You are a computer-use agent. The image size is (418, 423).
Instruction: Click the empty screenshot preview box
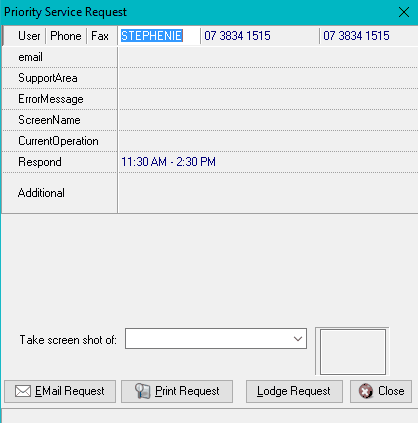pos(353,352)
